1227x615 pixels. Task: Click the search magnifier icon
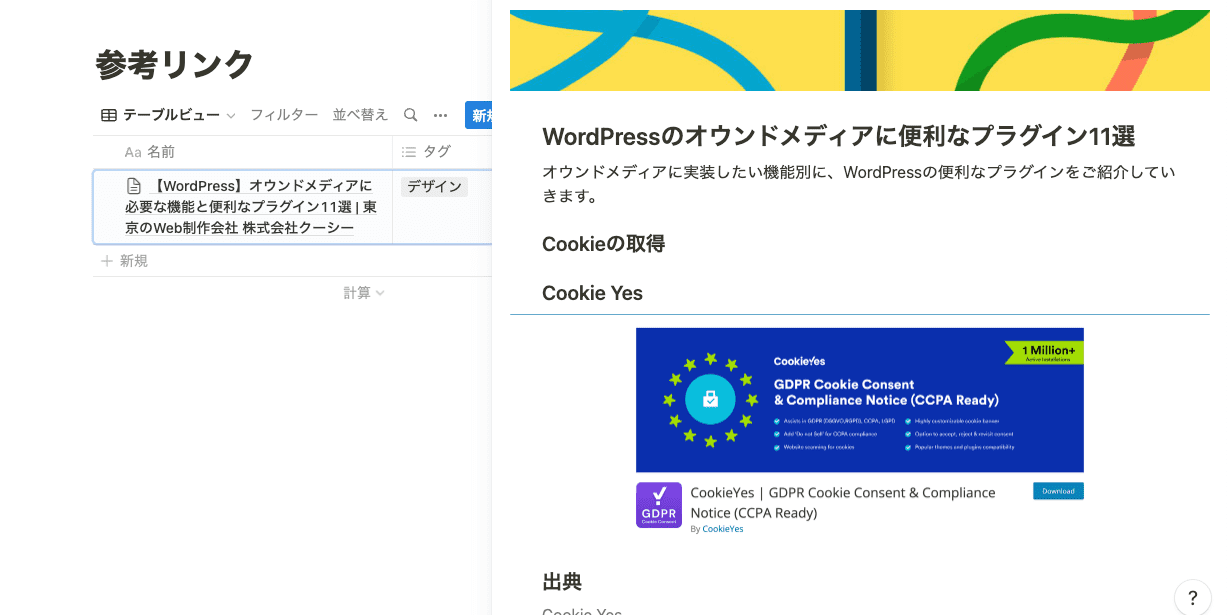[410, 115]
